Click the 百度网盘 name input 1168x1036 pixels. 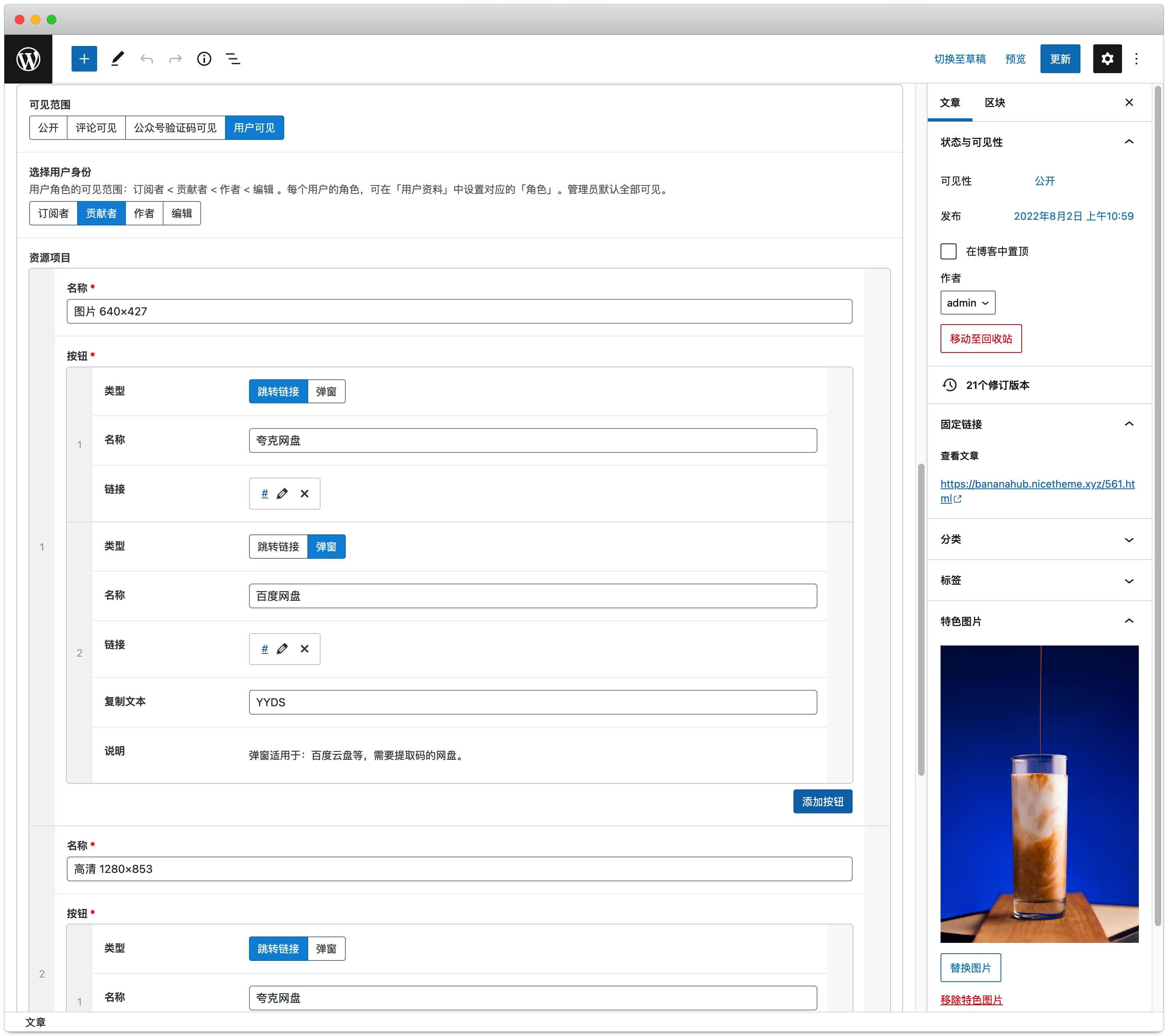point(532,596)
